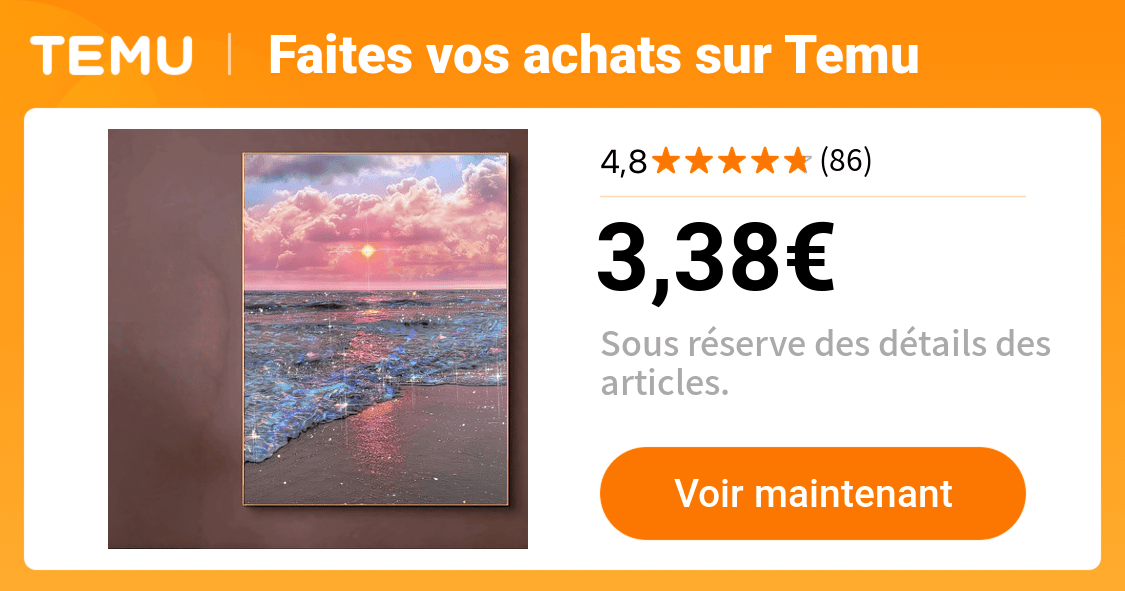Viewport: 1125px width, 591px height.
Task: Click the third middle rating star
Action: [x=733, y=161]
